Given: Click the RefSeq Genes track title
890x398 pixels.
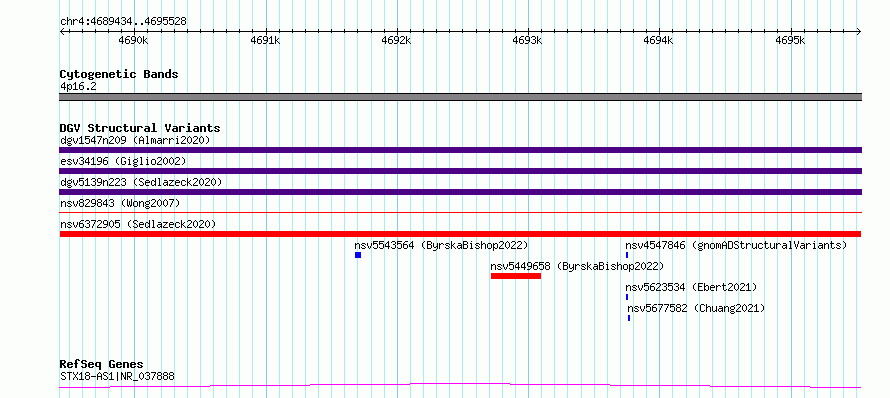Looking at the screenshot, I should point(101,364).
